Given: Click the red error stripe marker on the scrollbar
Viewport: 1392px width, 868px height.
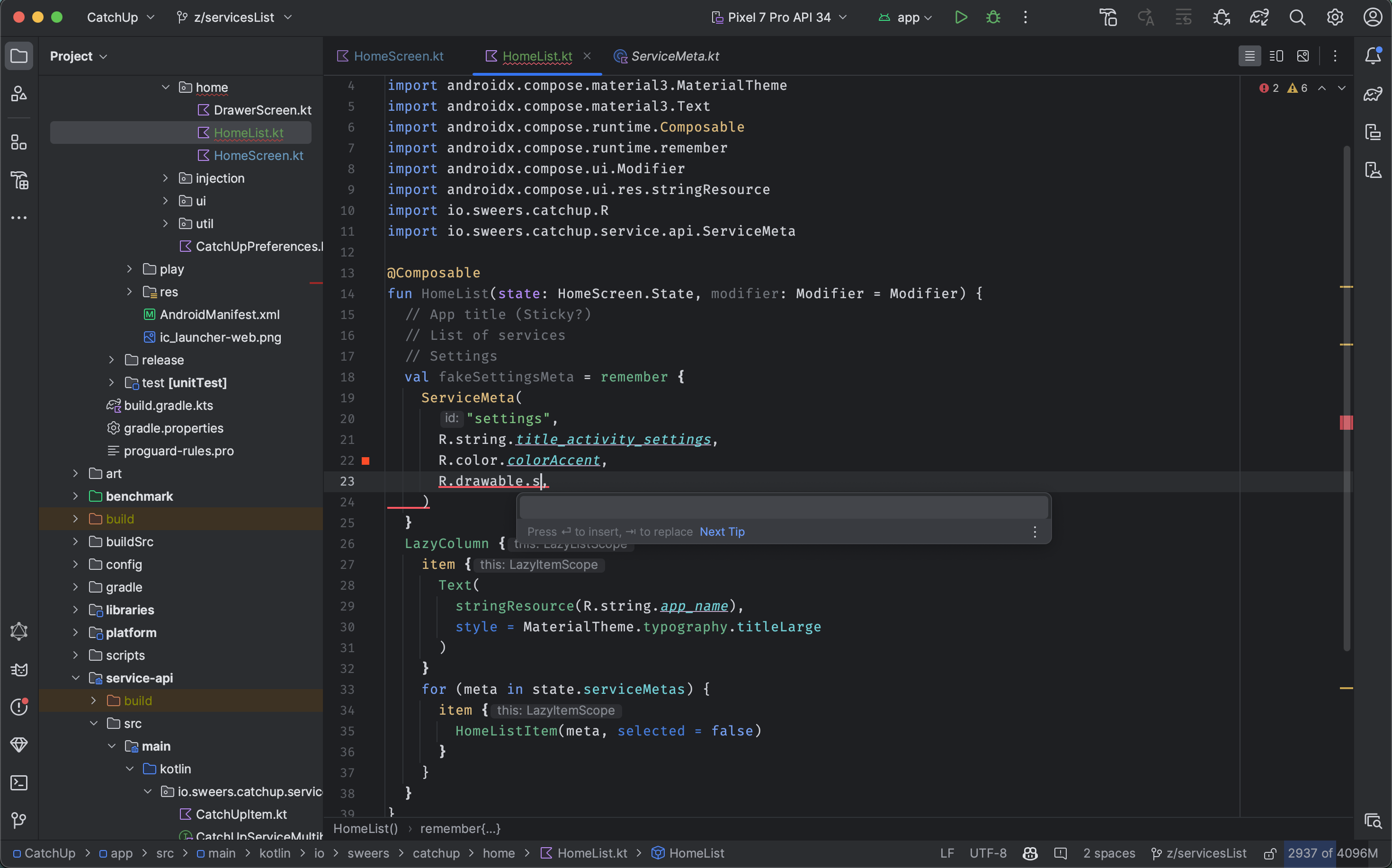Looking at the screenshot, I should click(x=1346, y=423).
